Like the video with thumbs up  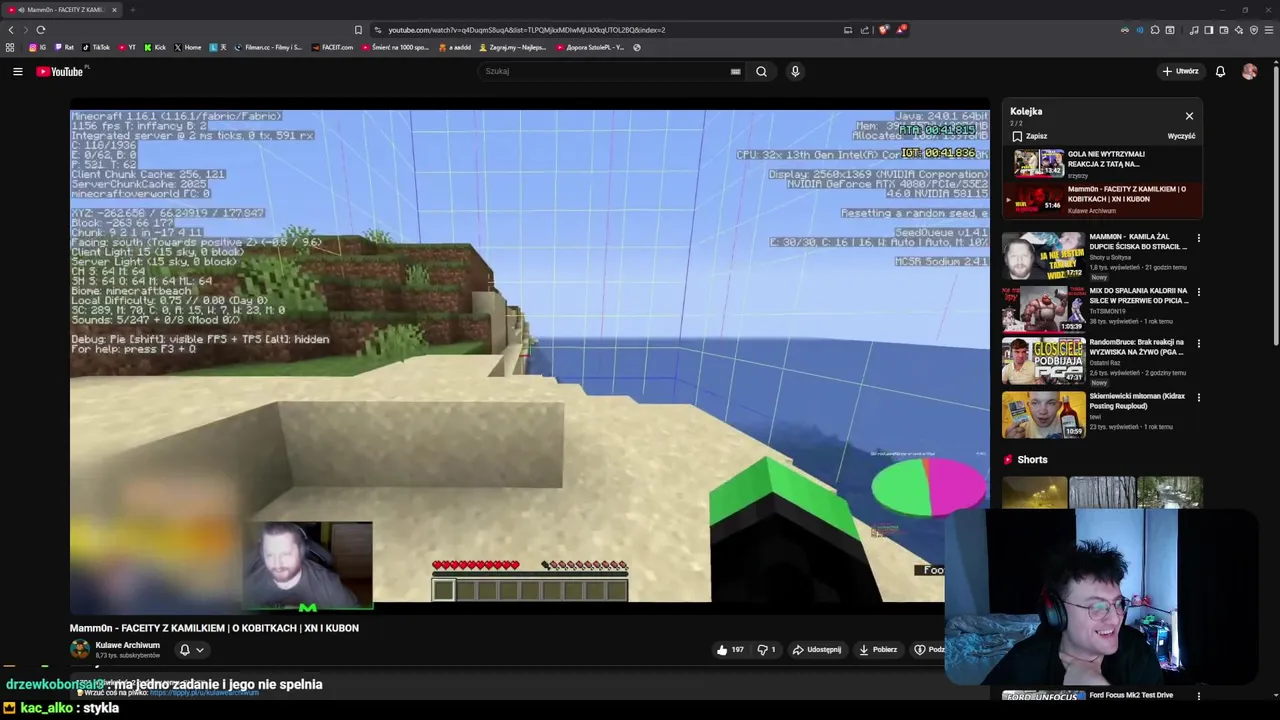click(730, 650)
